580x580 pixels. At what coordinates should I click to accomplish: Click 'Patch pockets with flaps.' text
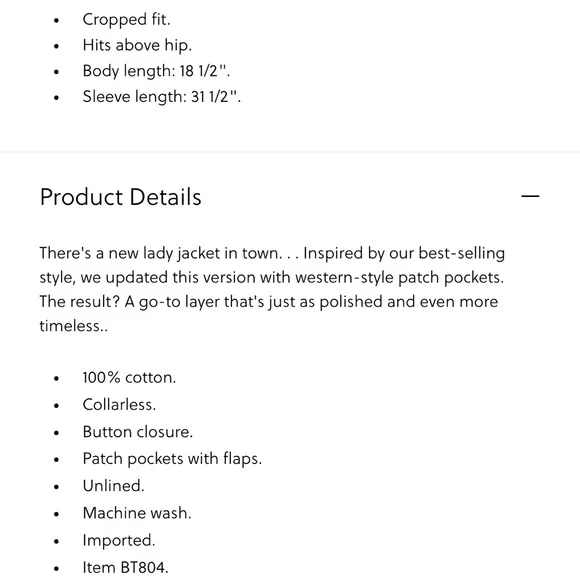tap(172, 459)
